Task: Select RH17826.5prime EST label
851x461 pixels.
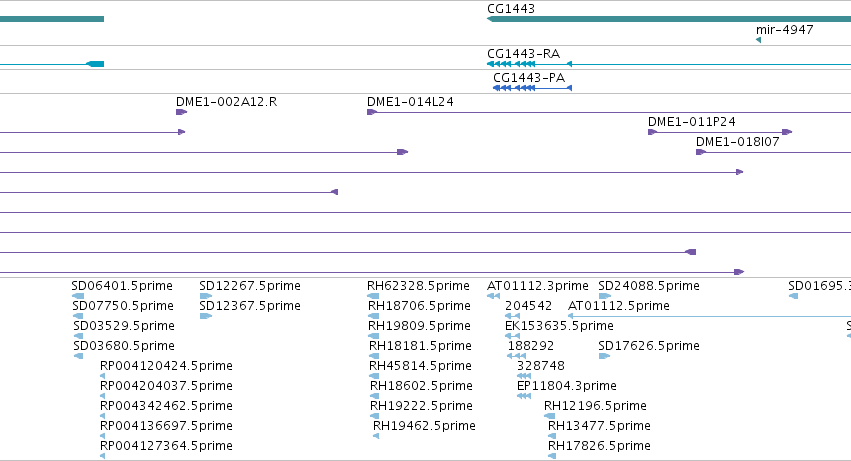Action: pyautogui.click(x=599, y=446)
